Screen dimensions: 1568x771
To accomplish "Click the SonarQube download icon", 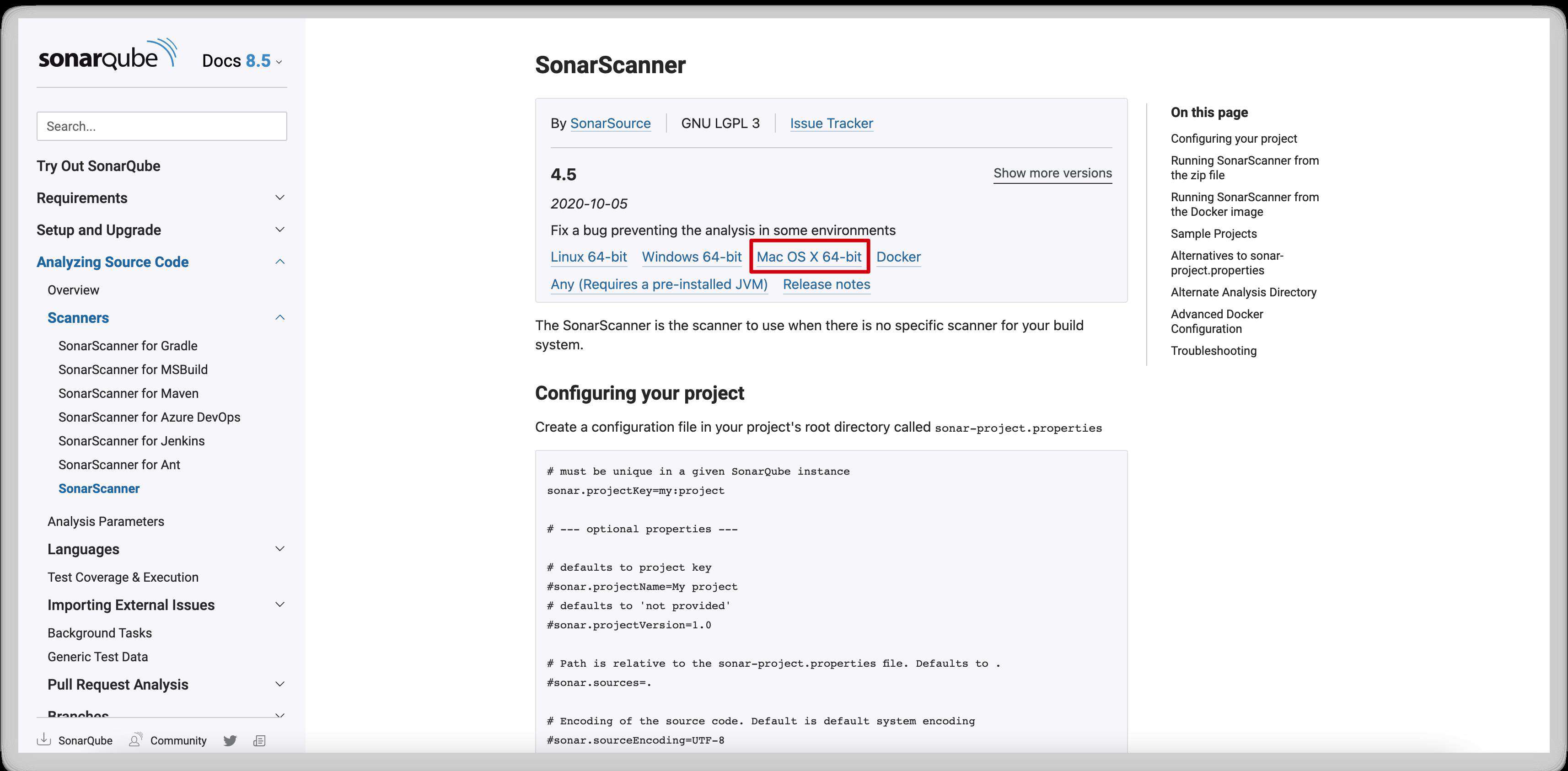I will coord(44,739).
